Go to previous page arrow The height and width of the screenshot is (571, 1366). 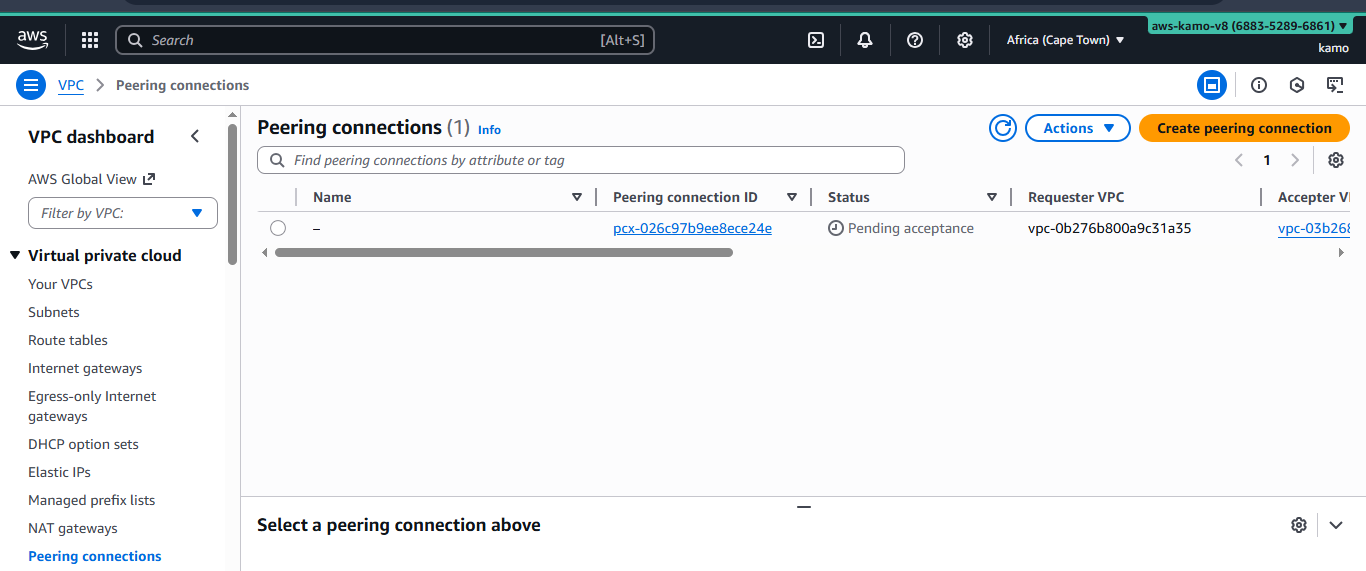pyautogui.click(x=1239, y=160)
